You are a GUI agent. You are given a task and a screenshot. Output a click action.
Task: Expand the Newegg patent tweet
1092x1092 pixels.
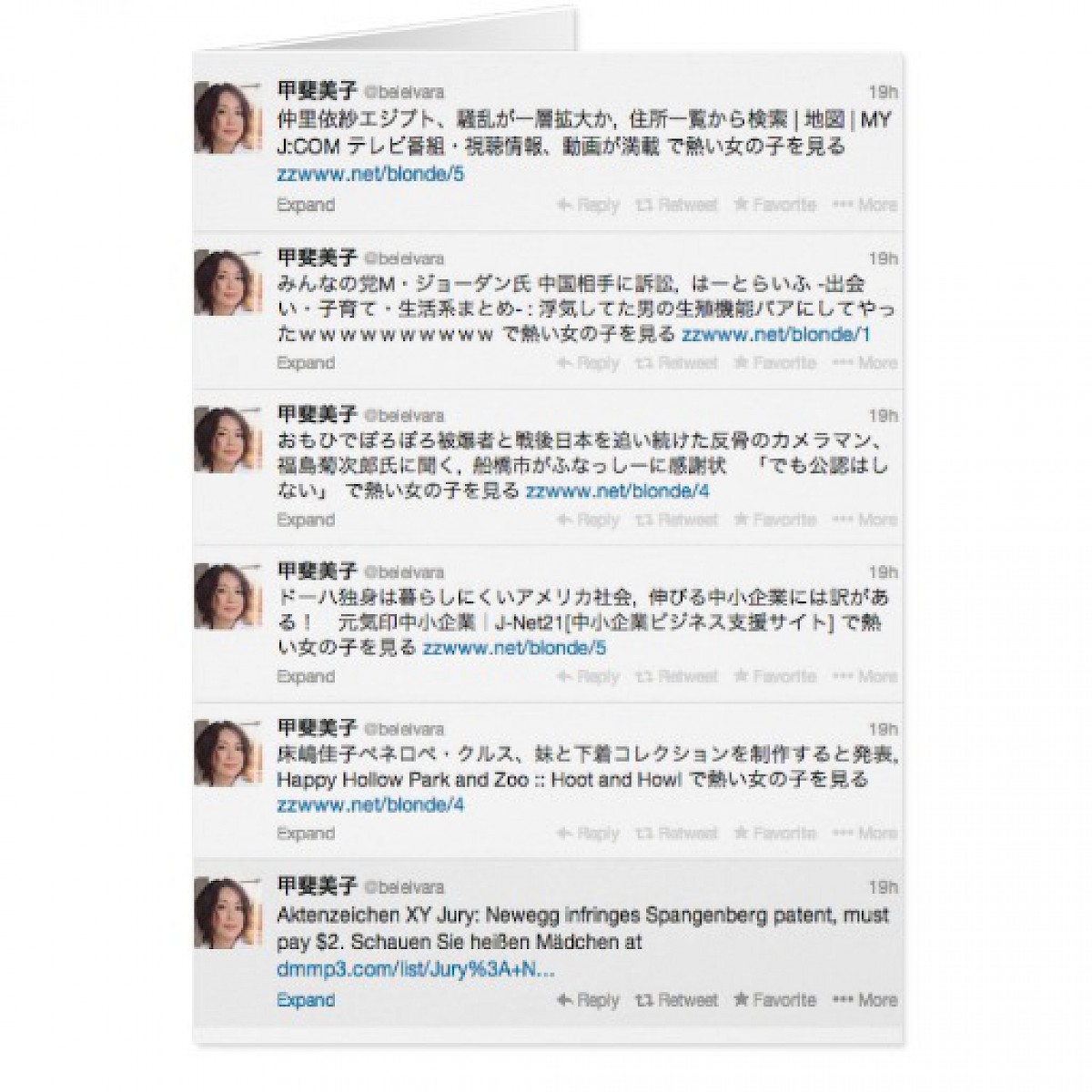coord(306,1000)
